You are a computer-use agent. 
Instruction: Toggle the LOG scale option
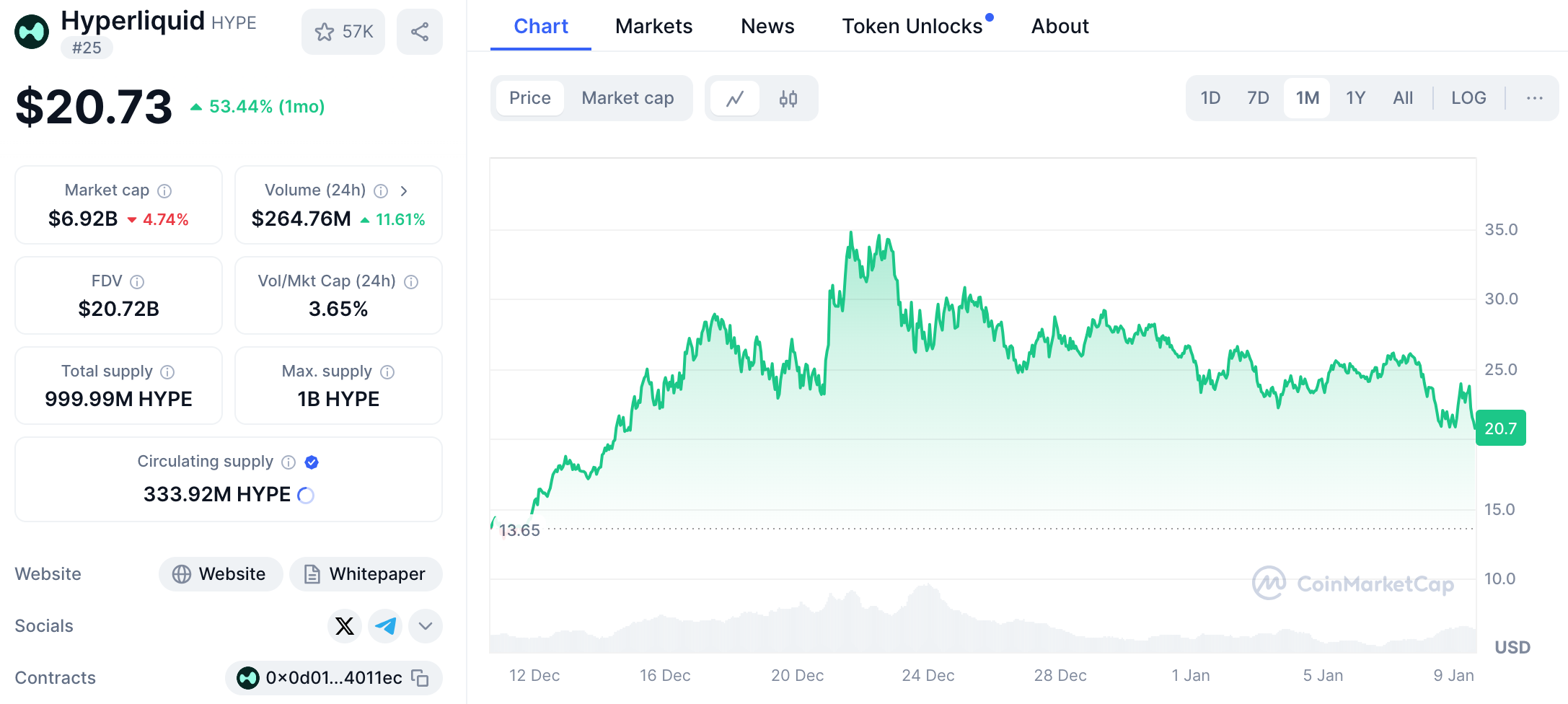coord(1468,98)
